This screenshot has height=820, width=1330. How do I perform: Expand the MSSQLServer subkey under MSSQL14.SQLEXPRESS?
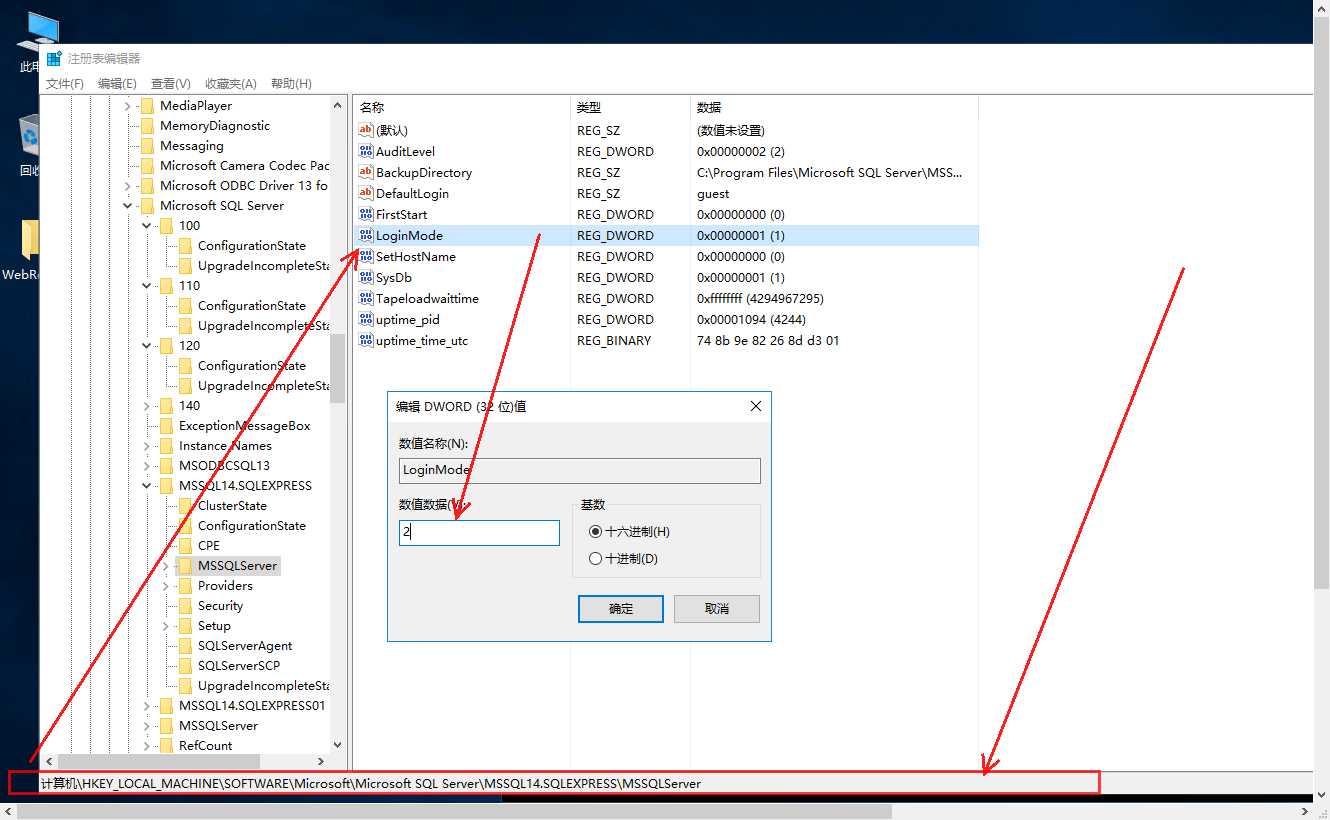pyautogui.click(x=166, y=565)
